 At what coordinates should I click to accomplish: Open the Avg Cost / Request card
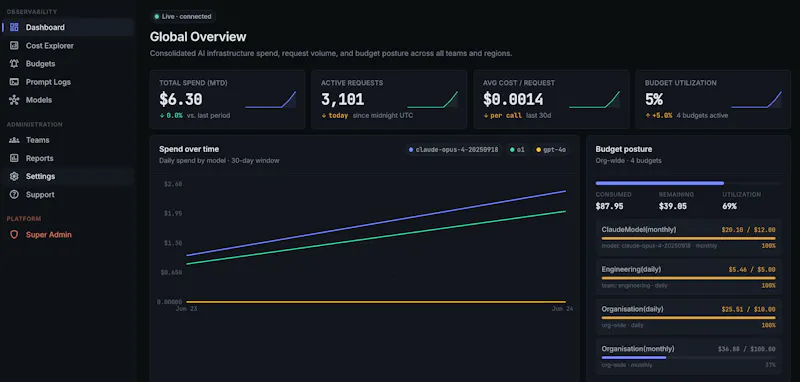pos(551,99)
